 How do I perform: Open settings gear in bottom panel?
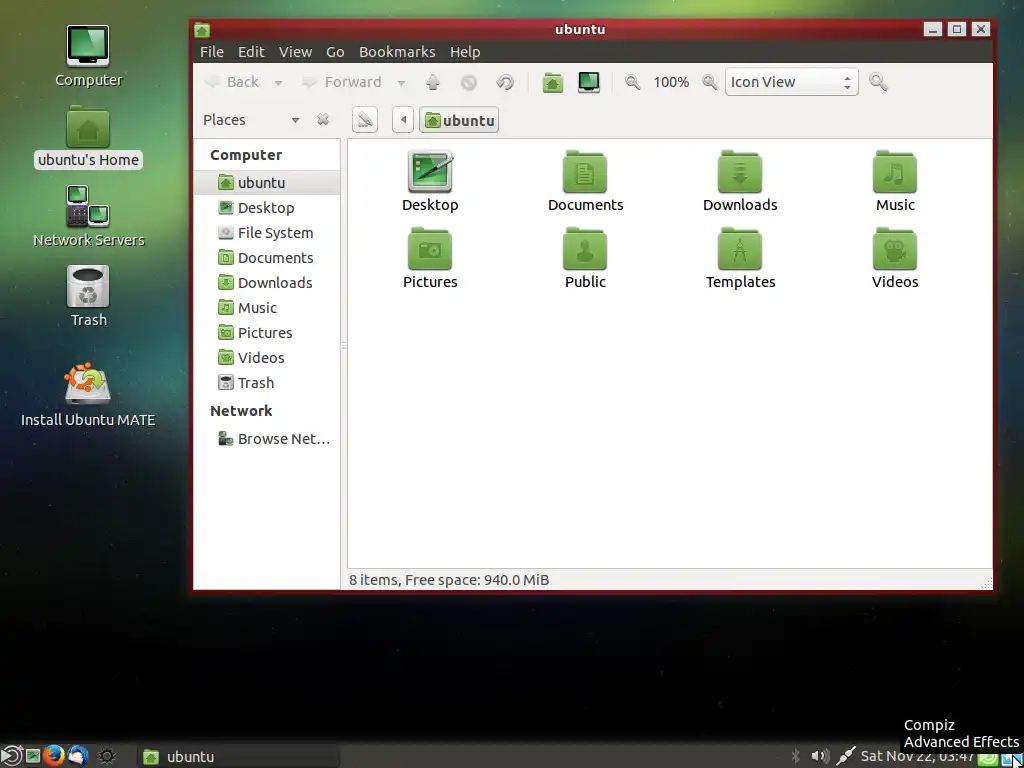click(106, 756)
